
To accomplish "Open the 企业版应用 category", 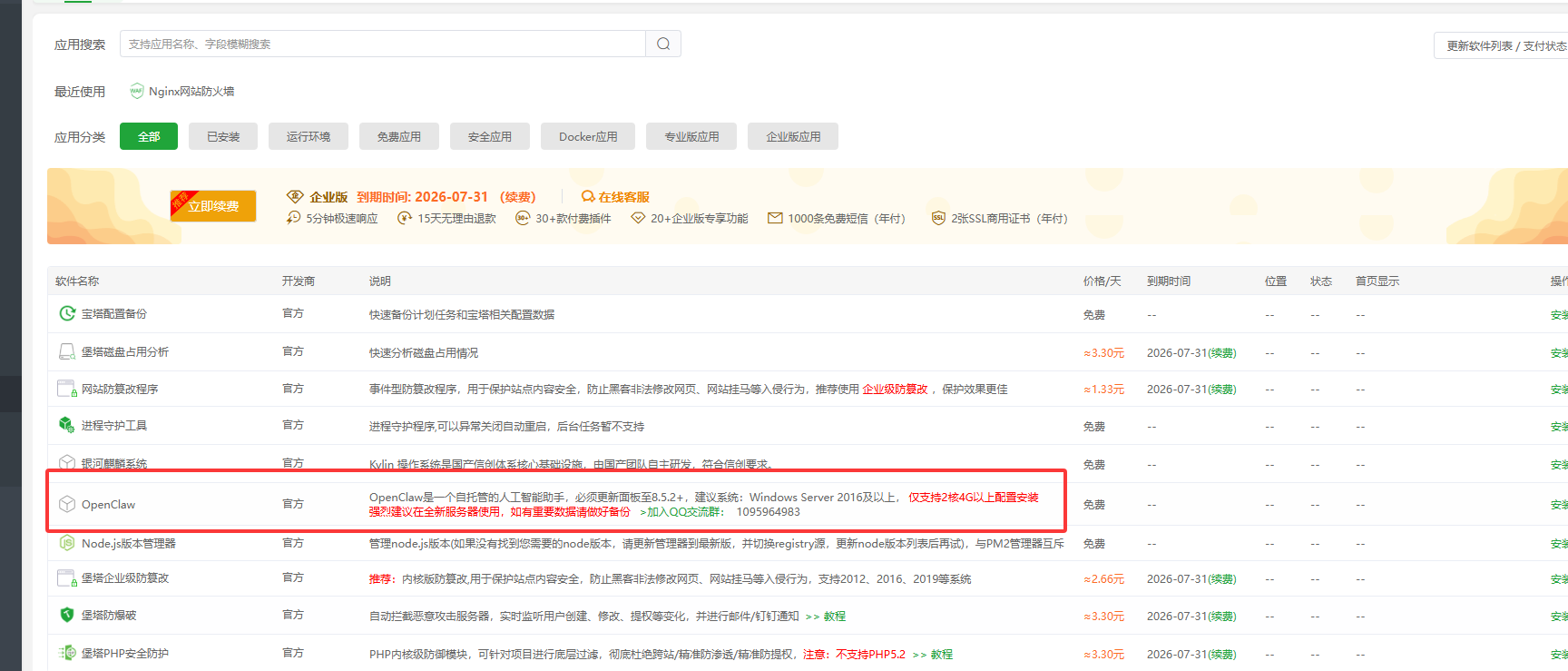I will 793,137.
